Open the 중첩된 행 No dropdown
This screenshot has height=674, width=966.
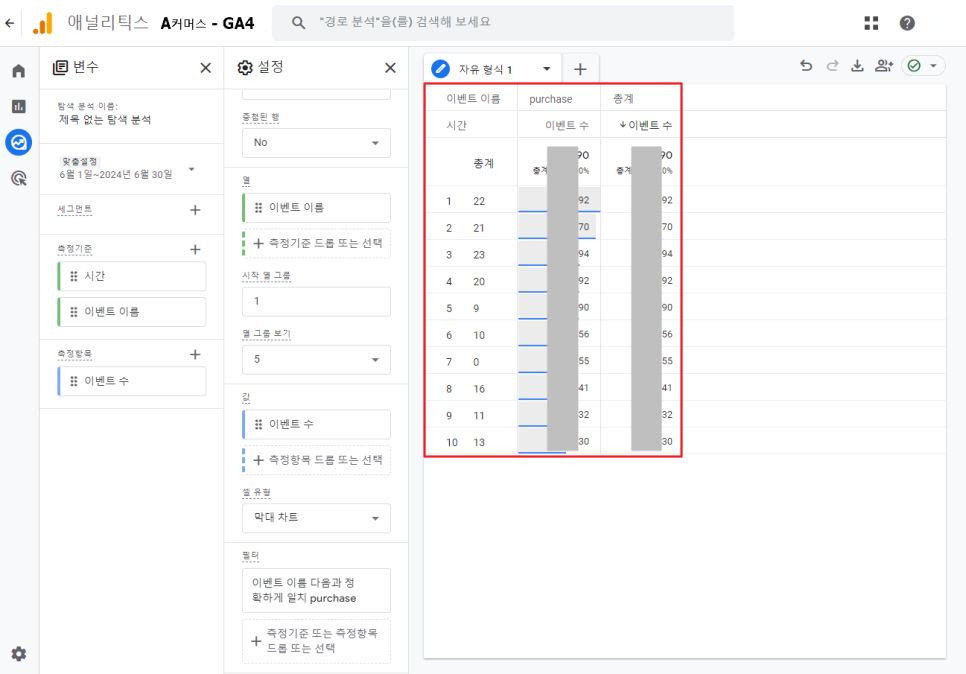coord(316,143)
